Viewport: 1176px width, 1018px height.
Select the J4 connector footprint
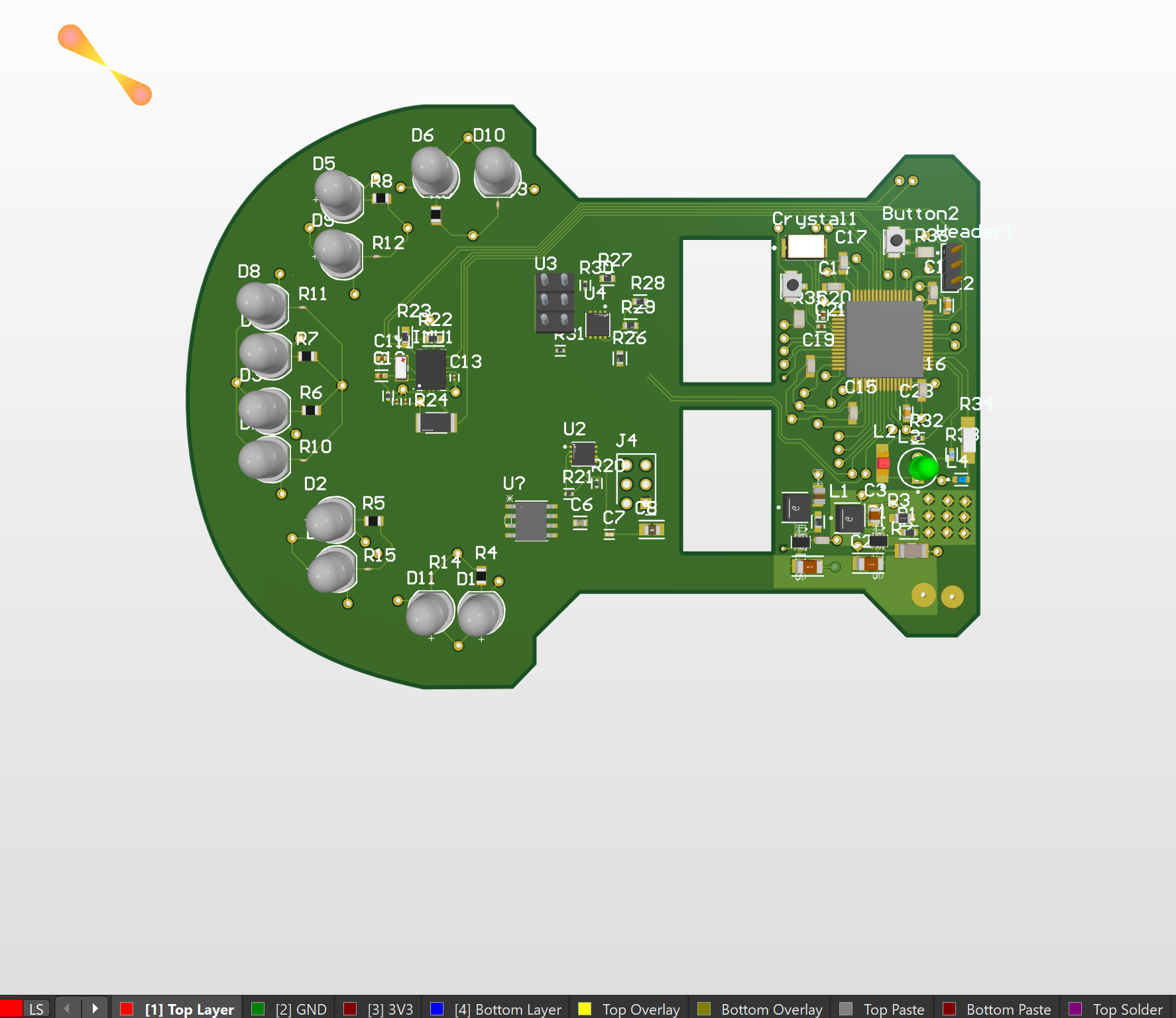636,484
